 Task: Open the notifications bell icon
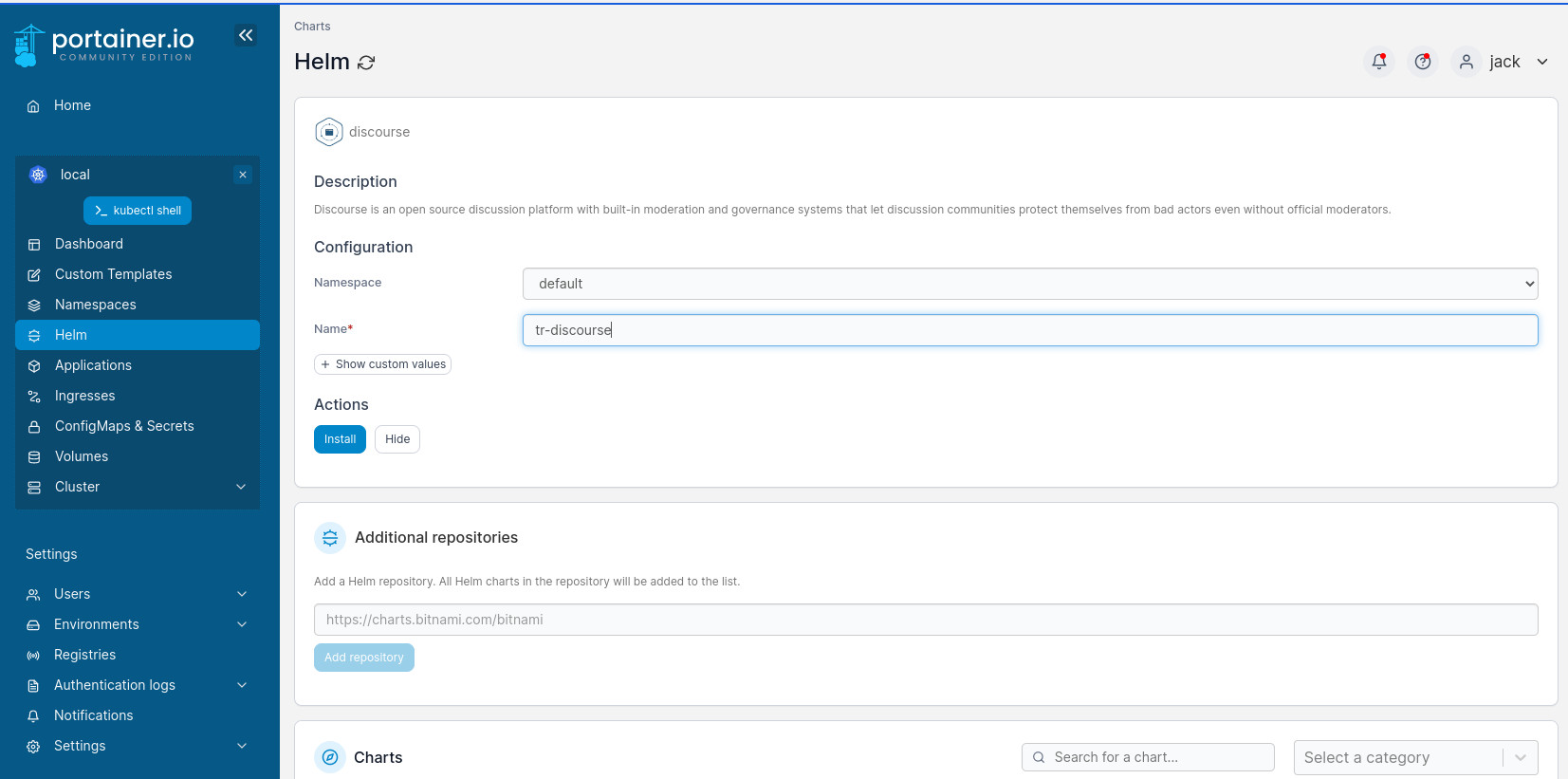[x=1378, y=62]
